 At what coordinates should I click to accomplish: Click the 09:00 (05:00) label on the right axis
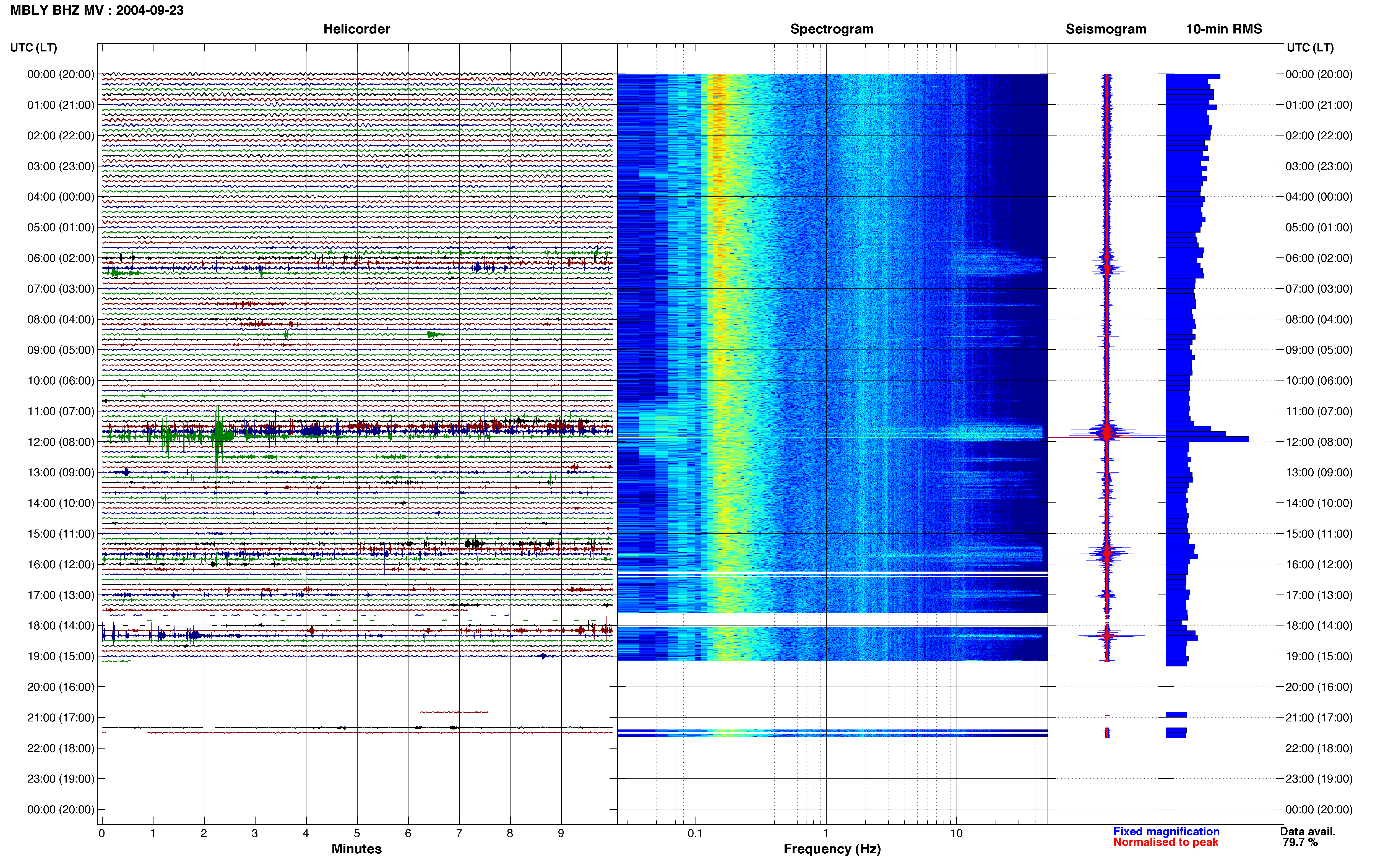[x=1319, y=350]
